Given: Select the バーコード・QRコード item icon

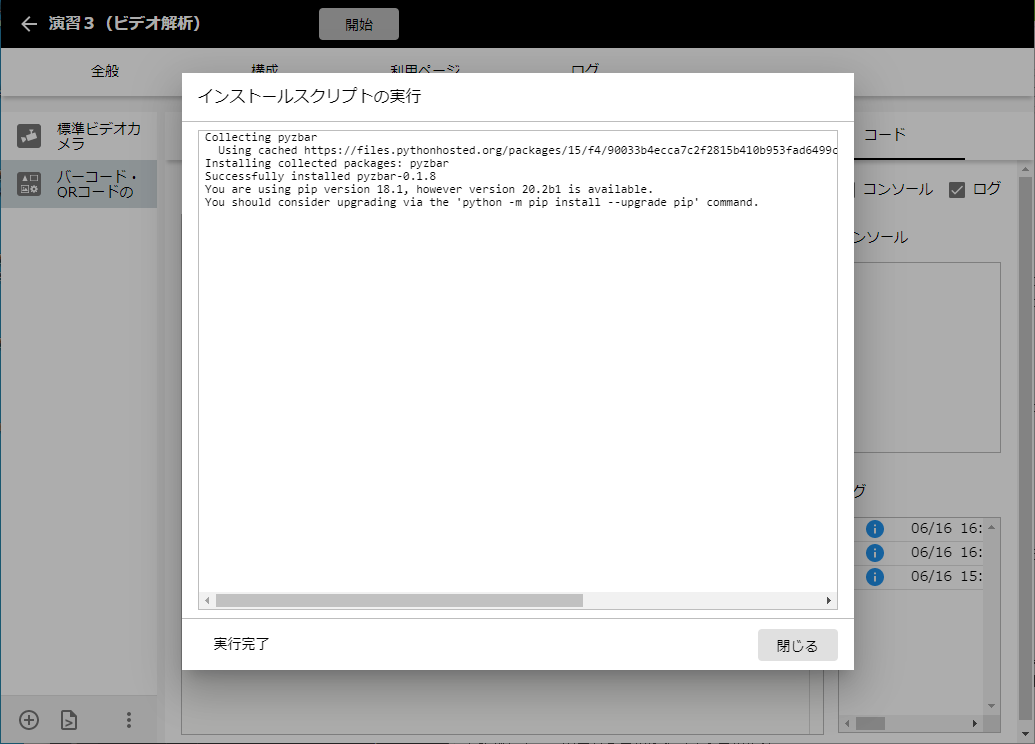Looking at the screenshot, I should pos(29,184).
